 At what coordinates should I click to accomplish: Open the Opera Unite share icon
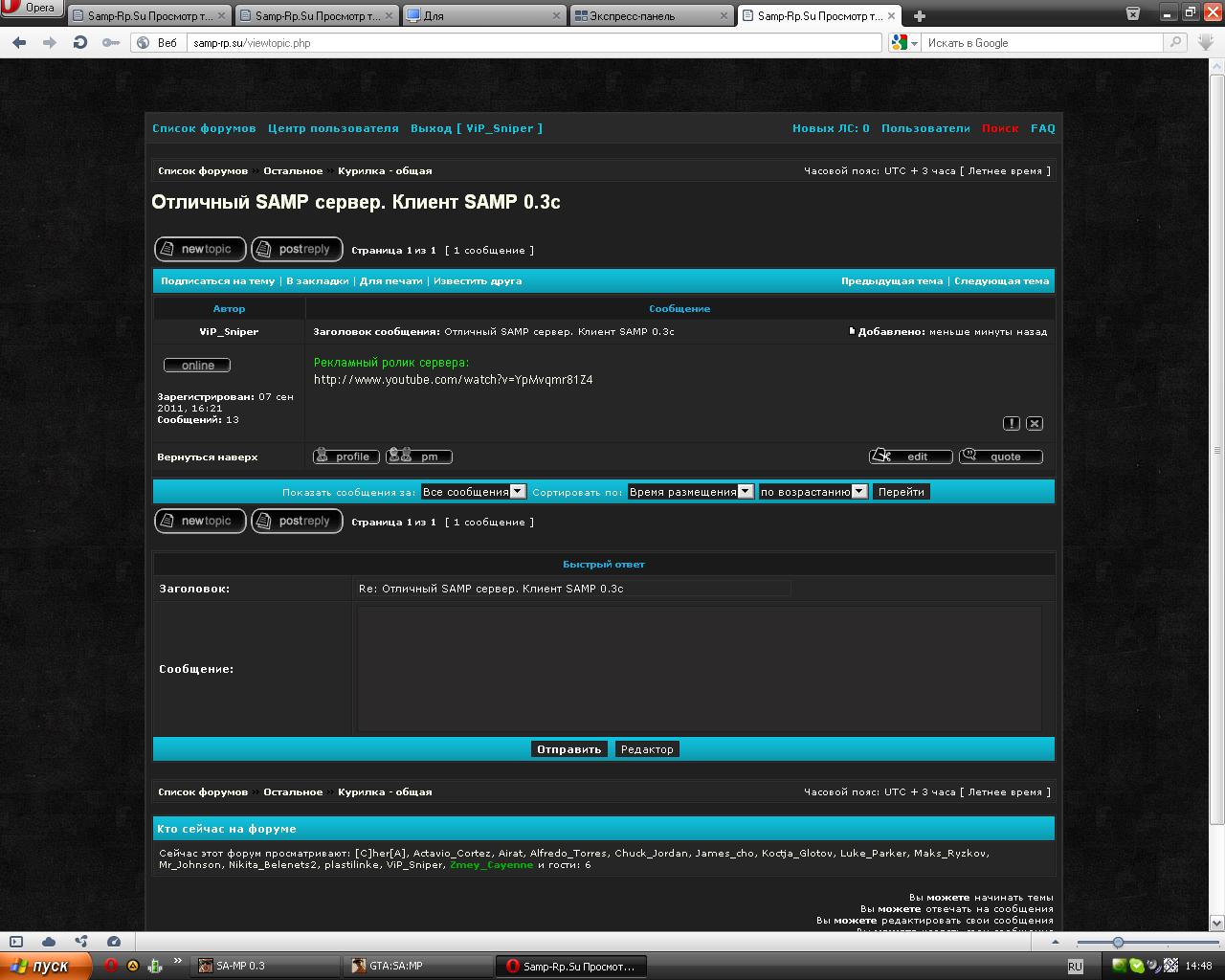81,942
